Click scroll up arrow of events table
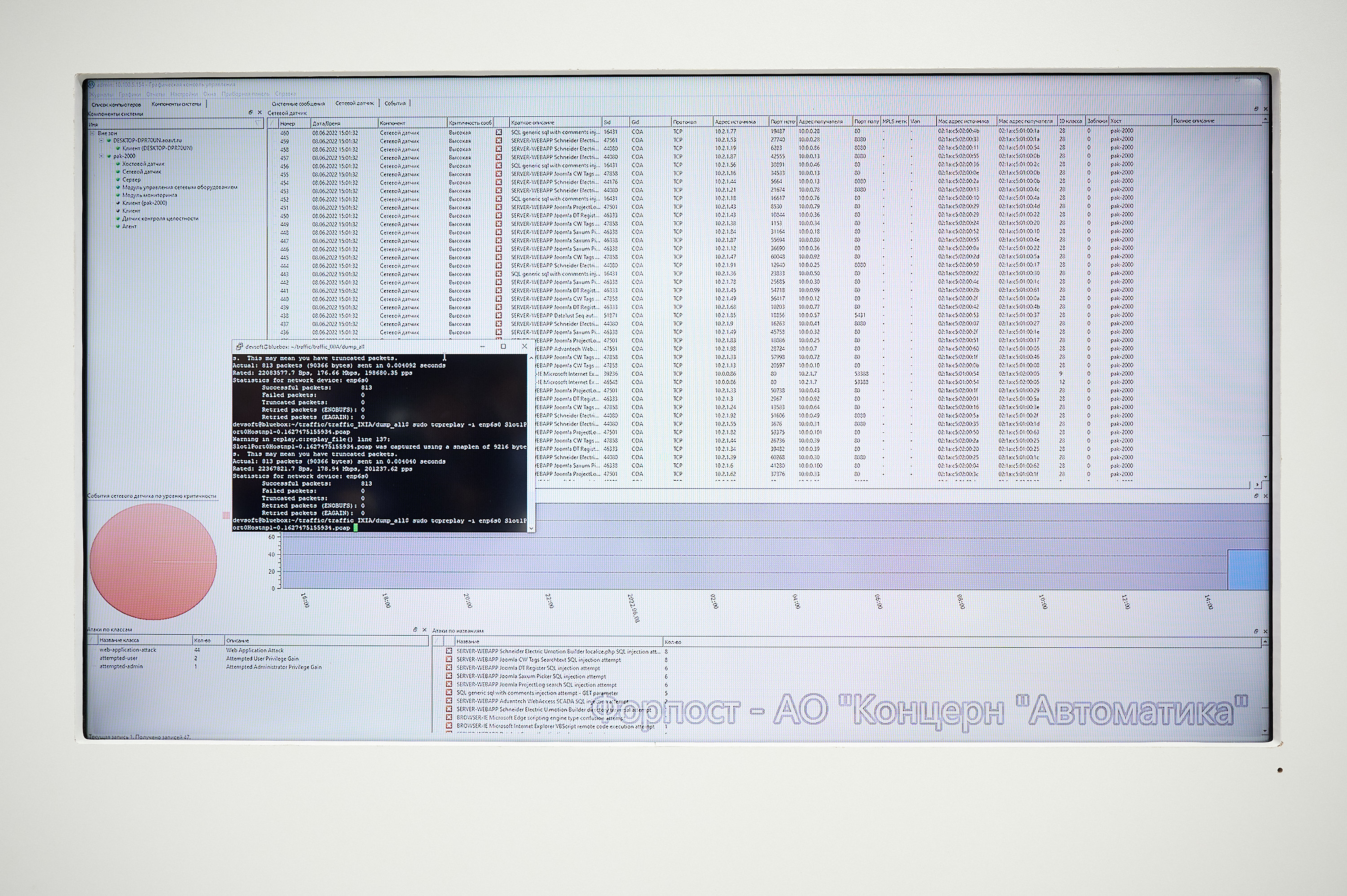This screenshot has width=1347, height=896. (1265, 119)
